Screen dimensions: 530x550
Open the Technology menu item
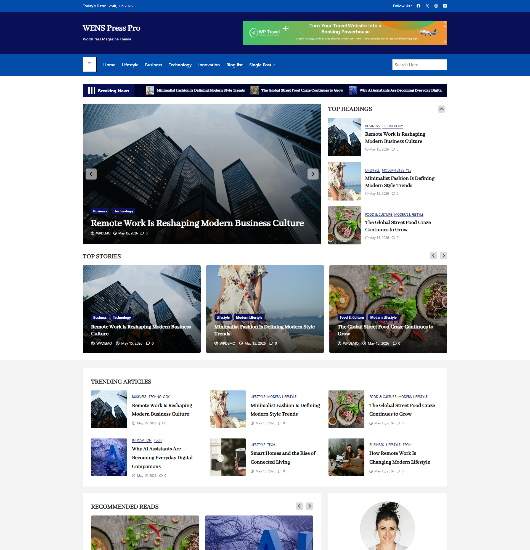point(180,65)
